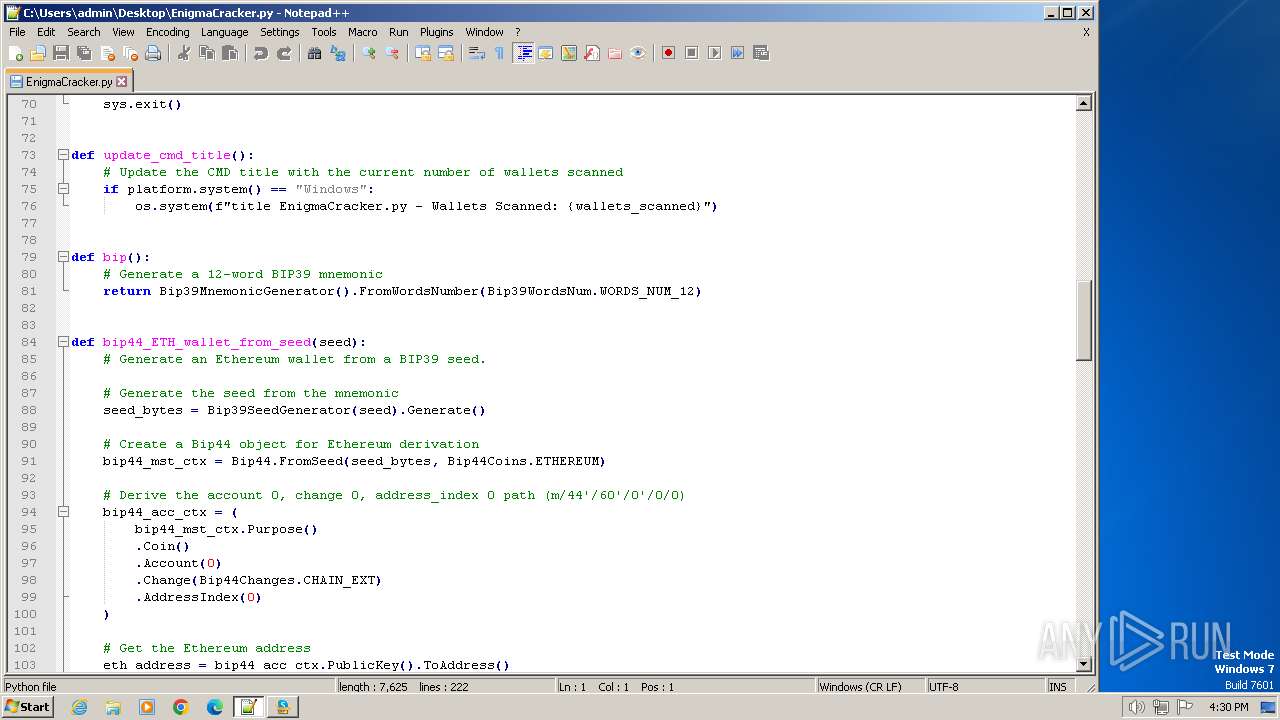1280x720 pixels.
Task: Collapse the update_cmd_title function fold marker
Action: coord(63,155)
